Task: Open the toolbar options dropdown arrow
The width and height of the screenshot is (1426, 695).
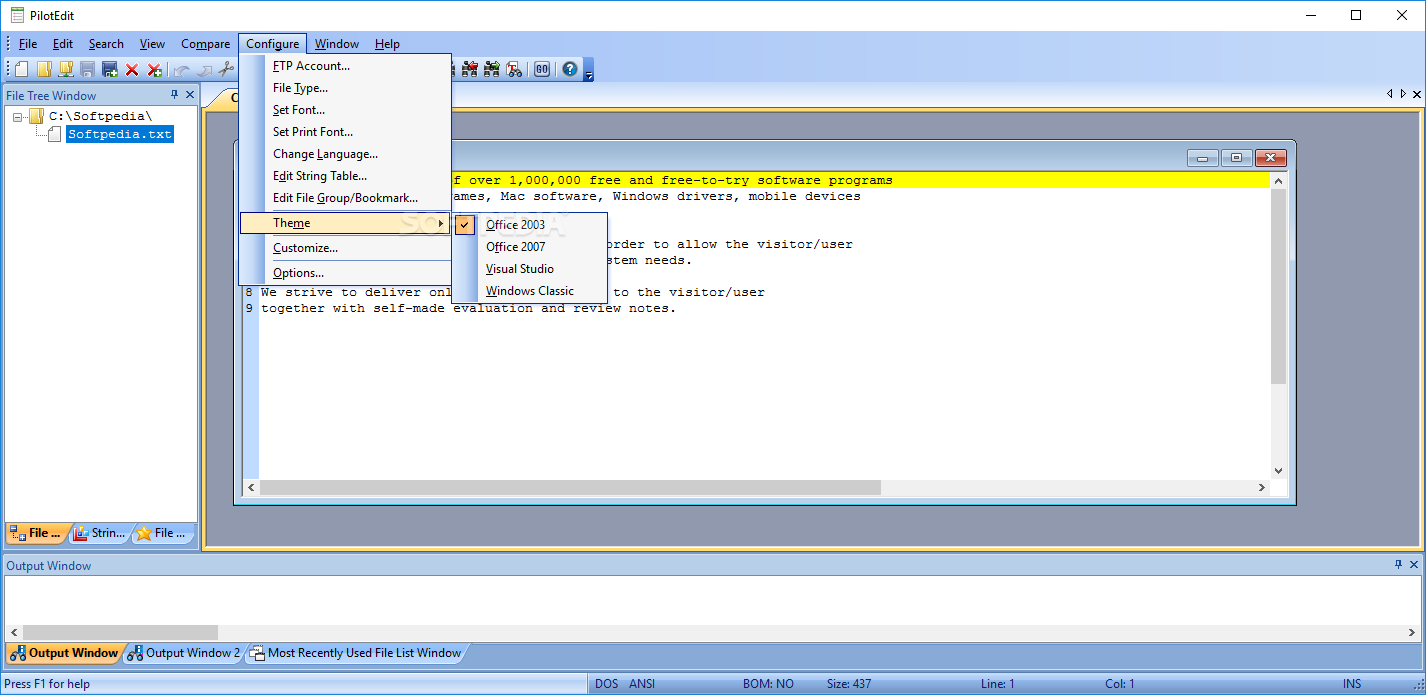Action: [589, 72]
